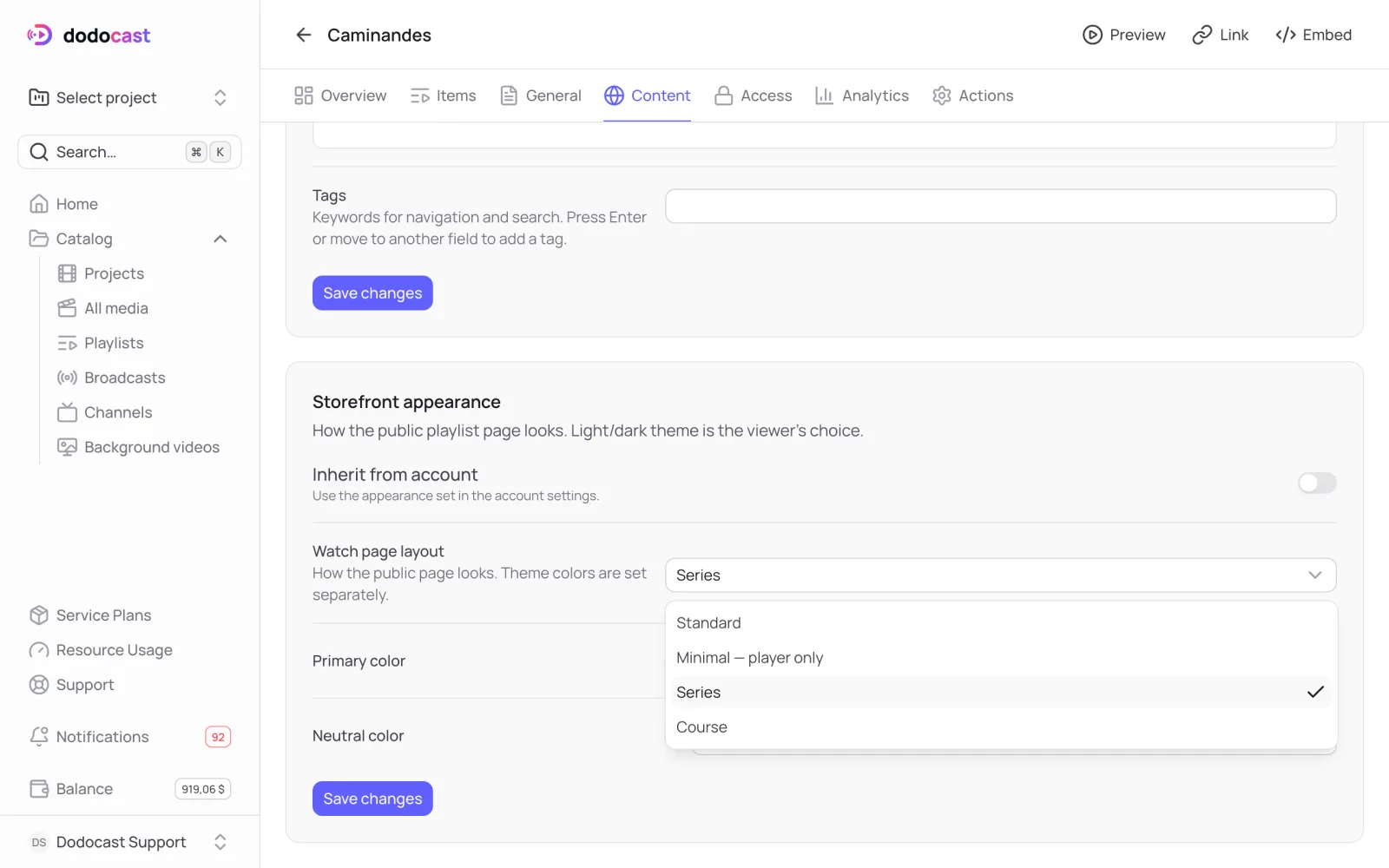
Task: Click the Resource Usage gauge icon
Action: tap(39, 650)
